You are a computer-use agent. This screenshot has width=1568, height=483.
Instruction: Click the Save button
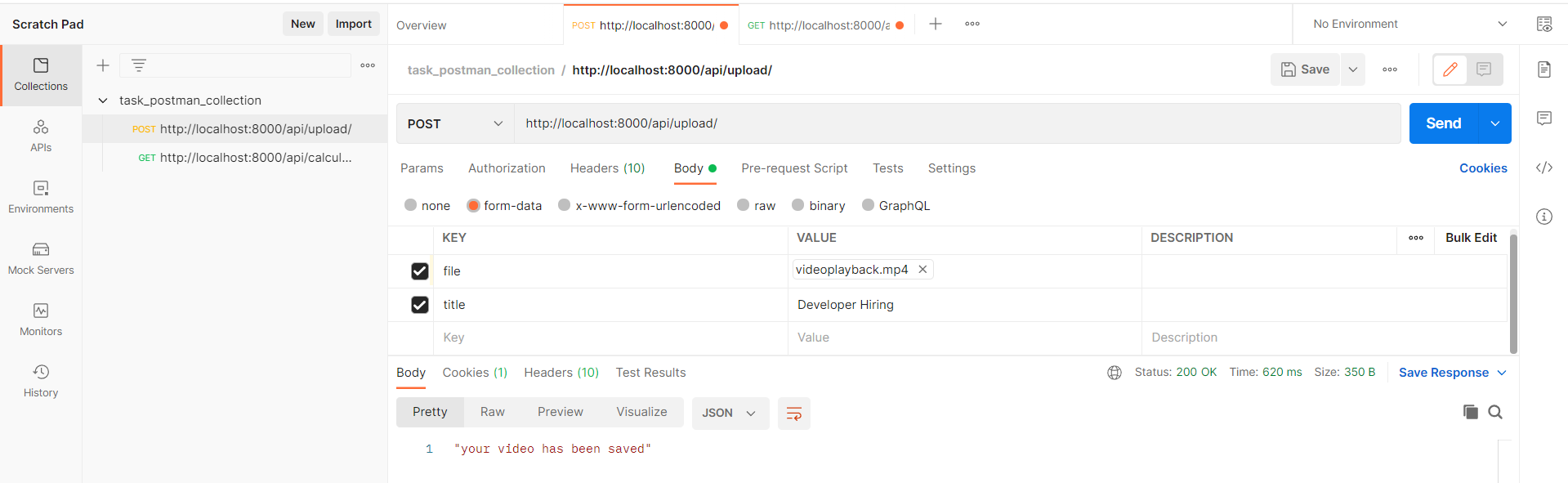click(1306, 69)
